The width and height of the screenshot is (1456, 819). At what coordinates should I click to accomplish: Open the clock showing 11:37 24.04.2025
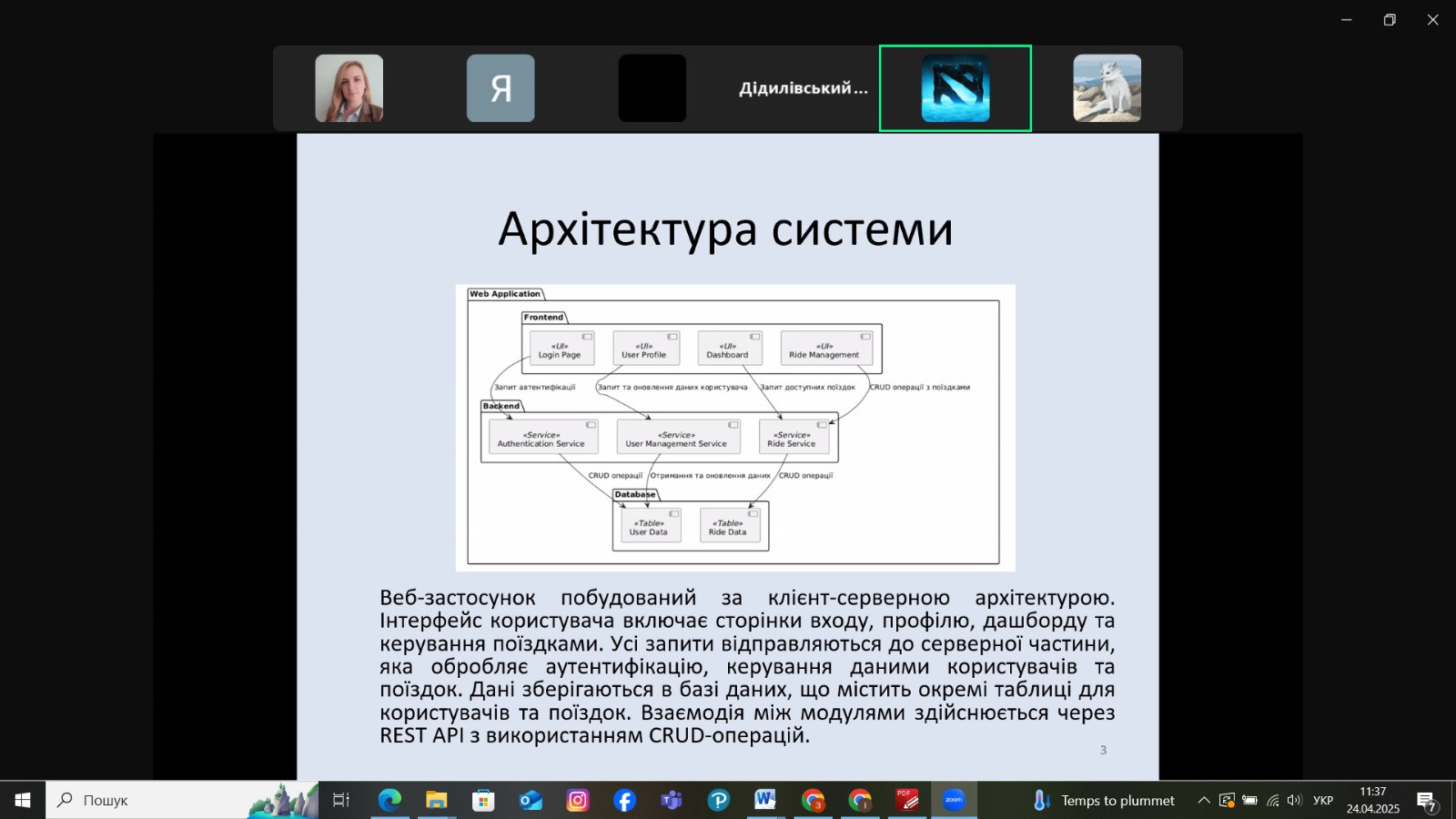pyautogui.click(x=1373, y=800)
